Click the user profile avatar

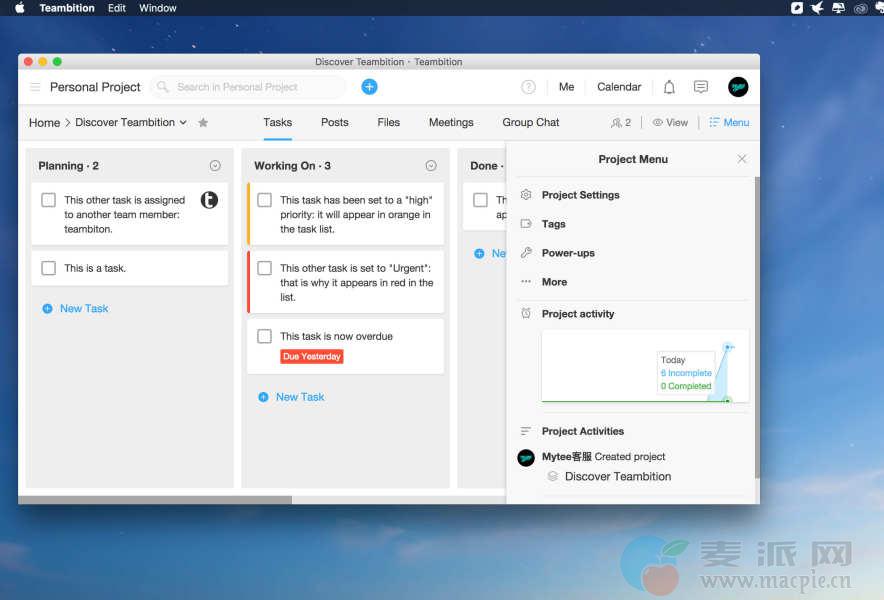[738, 87]
